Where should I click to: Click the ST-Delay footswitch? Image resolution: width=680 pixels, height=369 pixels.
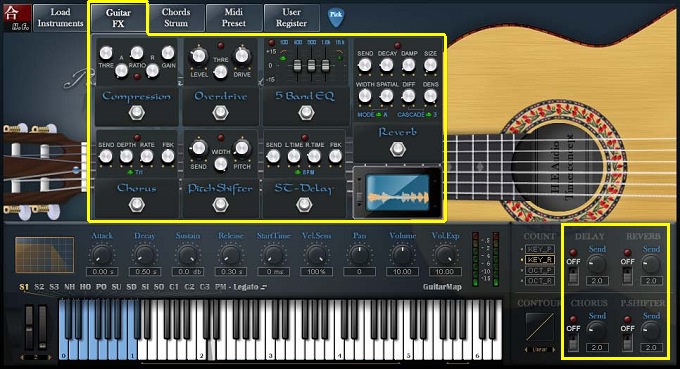pyautogui.click(x=304, y=204)
